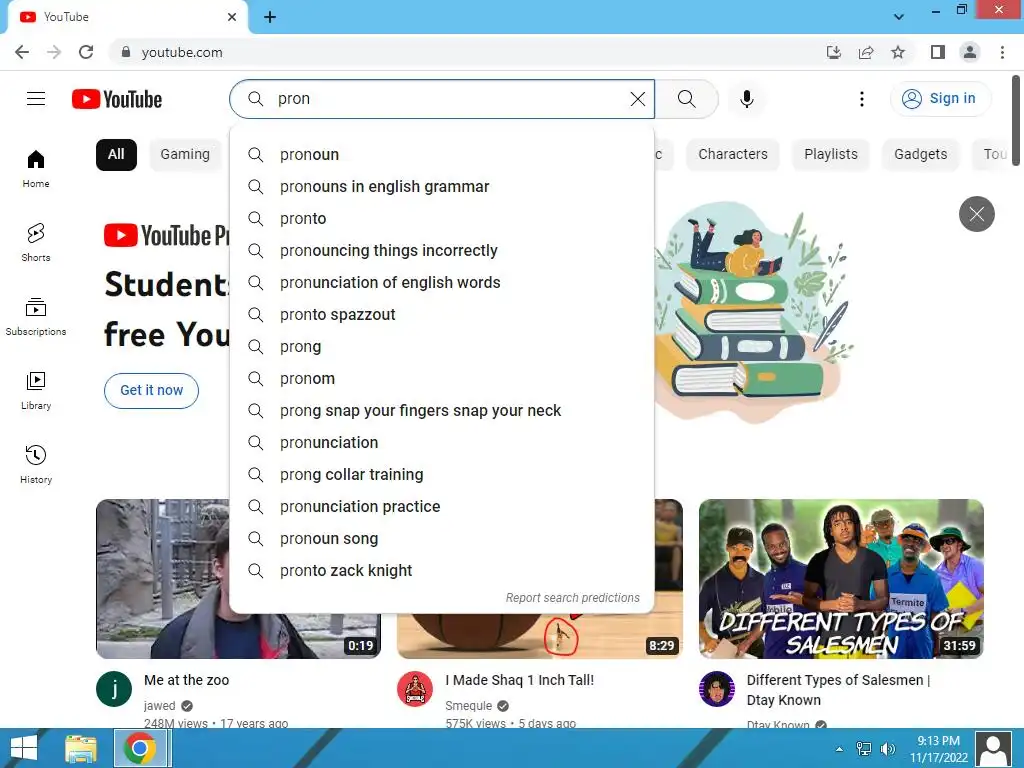Open the Dtay Known channel avatar

[x=717, y=689]
